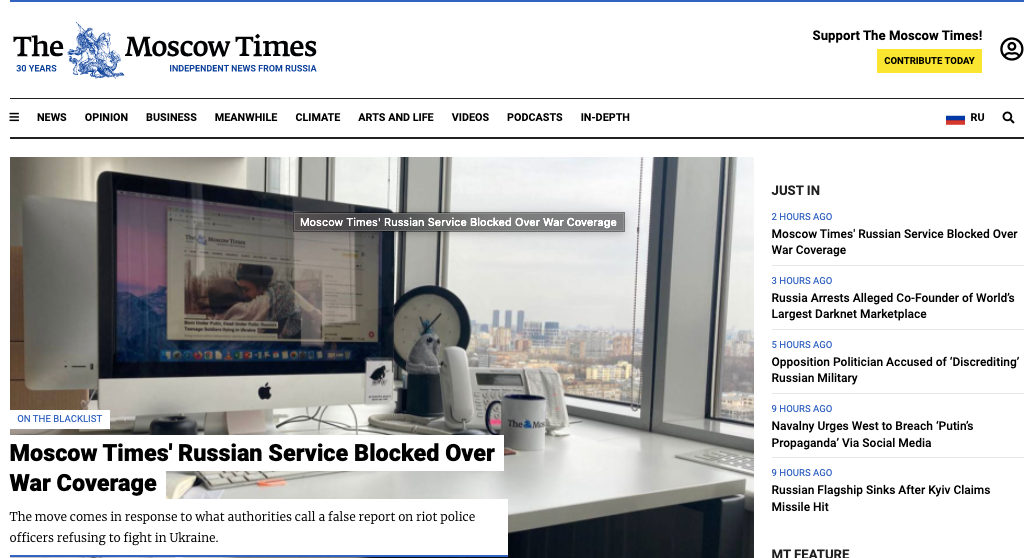Open Navalny Urges West story
The height and width of the screenshot is (558, 1026).
point(872,434)
